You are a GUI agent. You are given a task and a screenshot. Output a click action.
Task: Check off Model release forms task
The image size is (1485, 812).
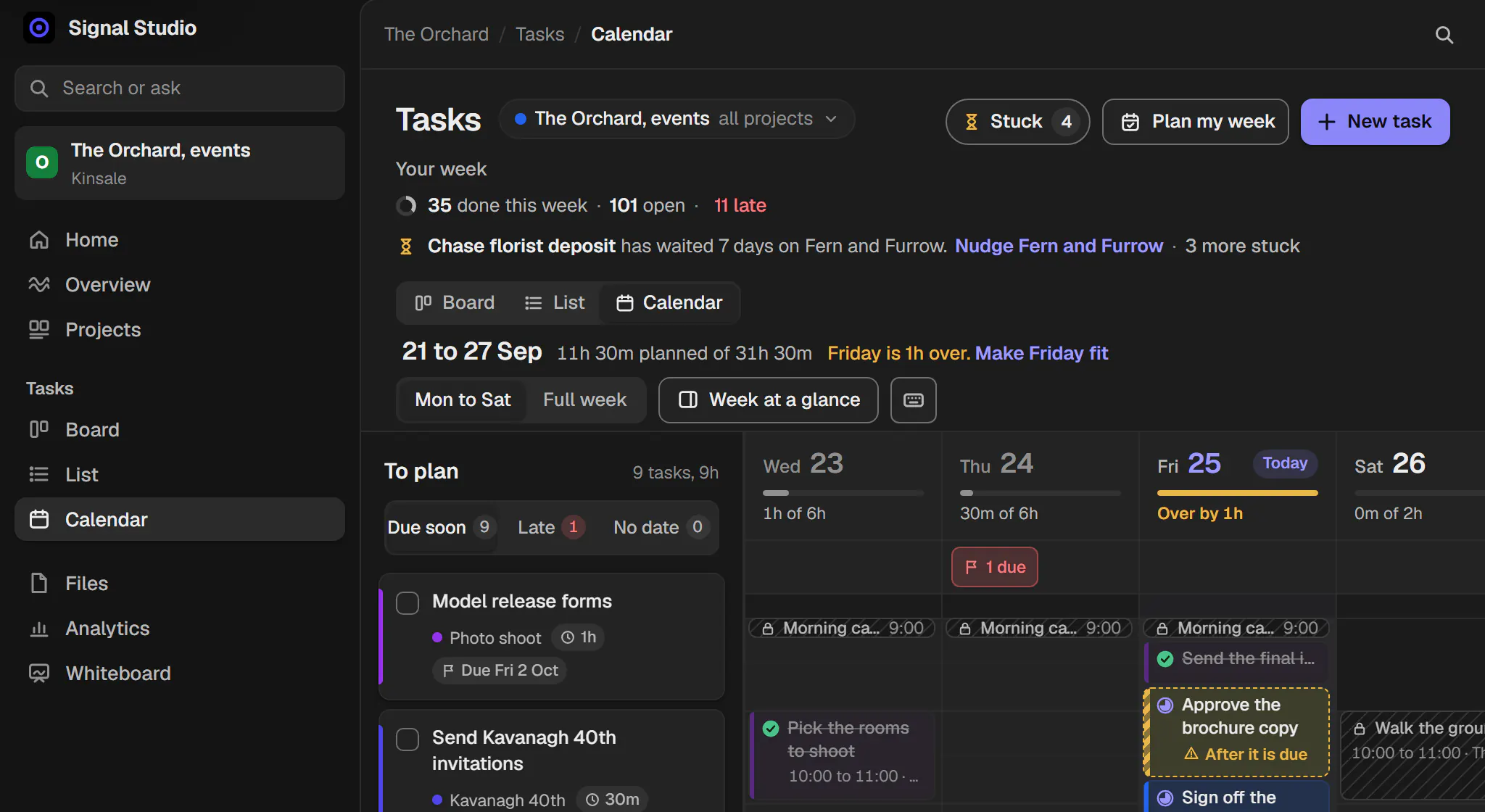[x=408, y=602]
